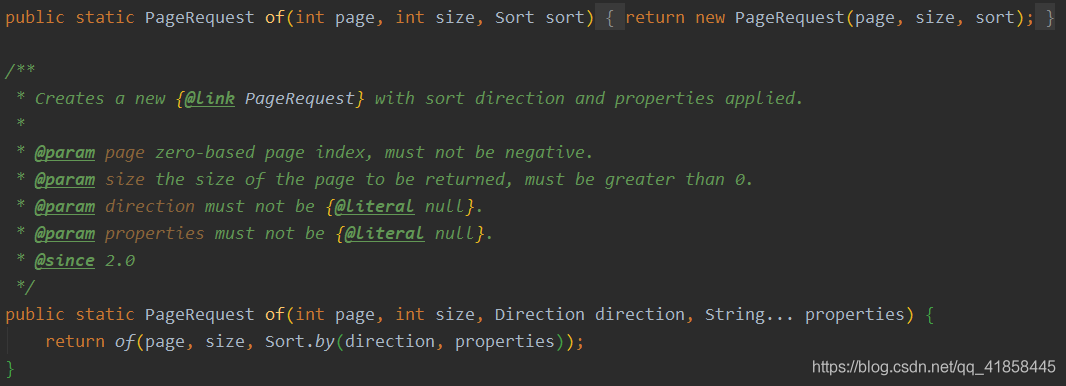
Task: Click the Javadoc opening /** marker
Action: tap(20, 71)
